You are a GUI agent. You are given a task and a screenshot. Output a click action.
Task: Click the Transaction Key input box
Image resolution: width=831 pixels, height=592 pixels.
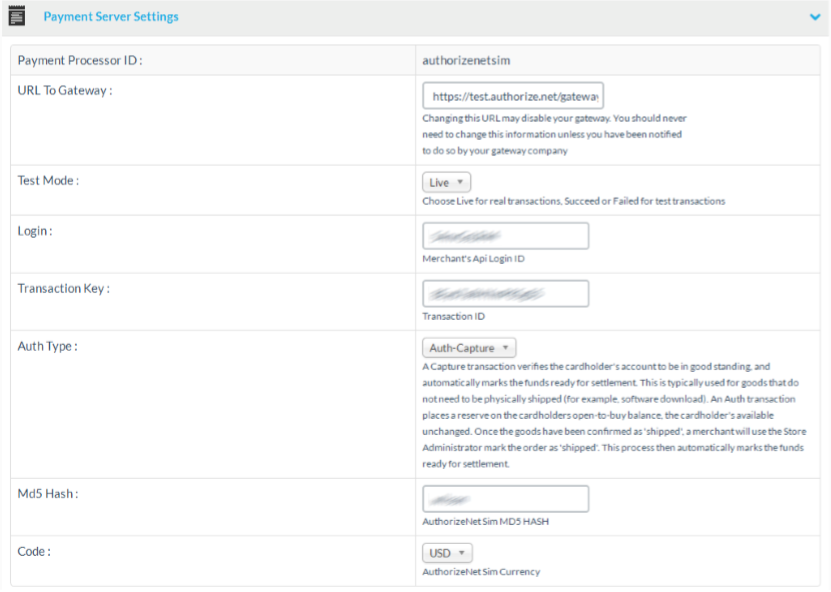[x=505, y=294]
